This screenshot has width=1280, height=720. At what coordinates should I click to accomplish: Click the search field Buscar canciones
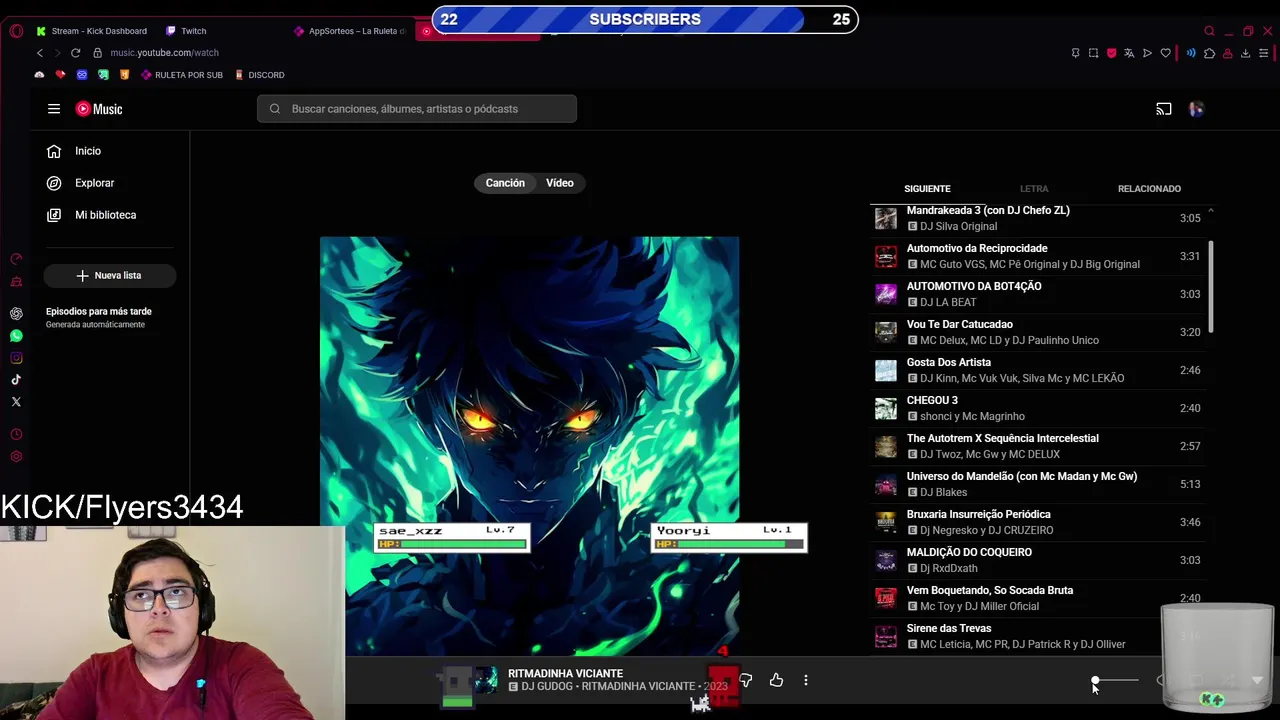click(417, 109)
